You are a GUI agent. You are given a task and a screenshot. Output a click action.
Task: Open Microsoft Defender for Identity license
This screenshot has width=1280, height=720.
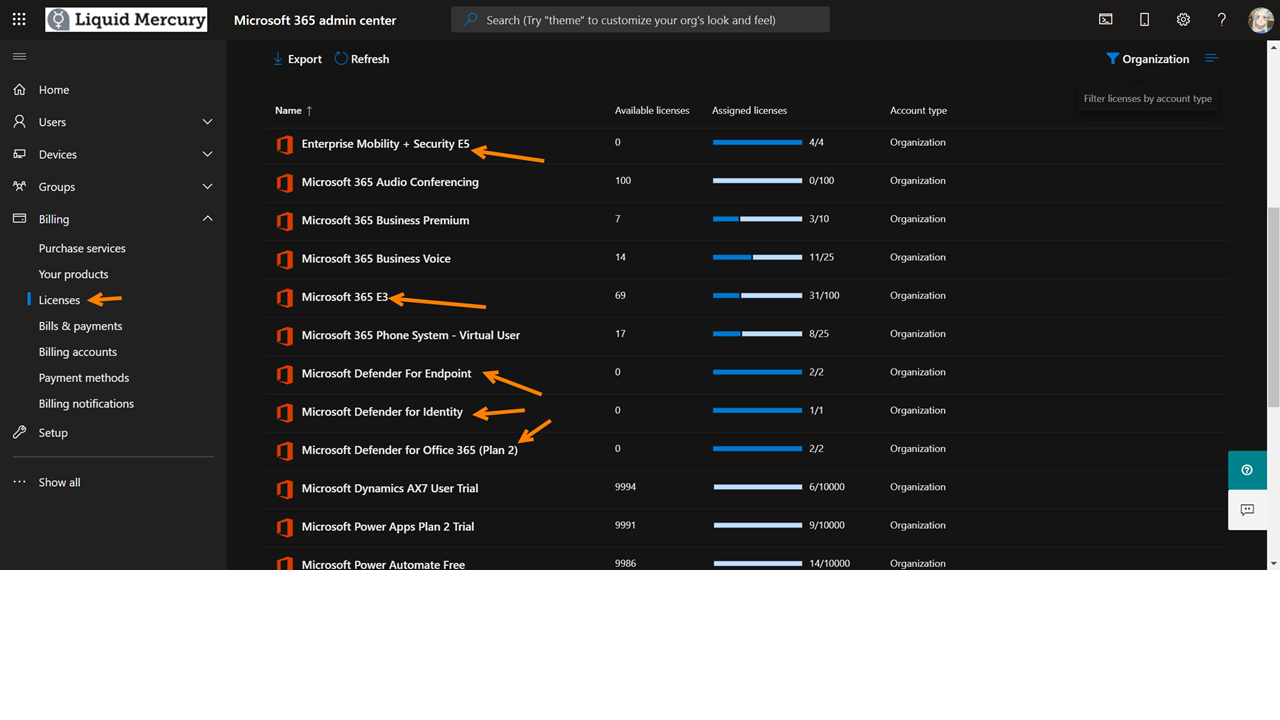382,412
